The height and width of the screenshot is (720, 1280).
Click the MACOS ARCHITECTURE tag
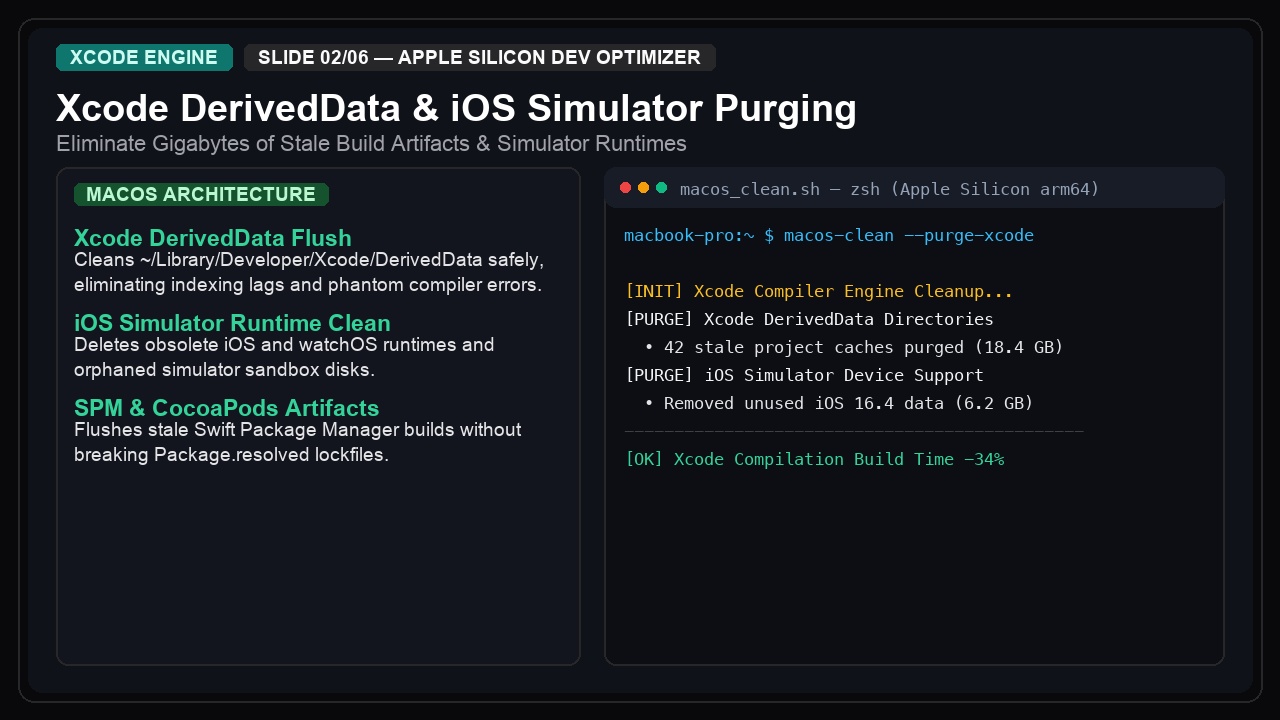pyautogui.click(x=201, y=194)
